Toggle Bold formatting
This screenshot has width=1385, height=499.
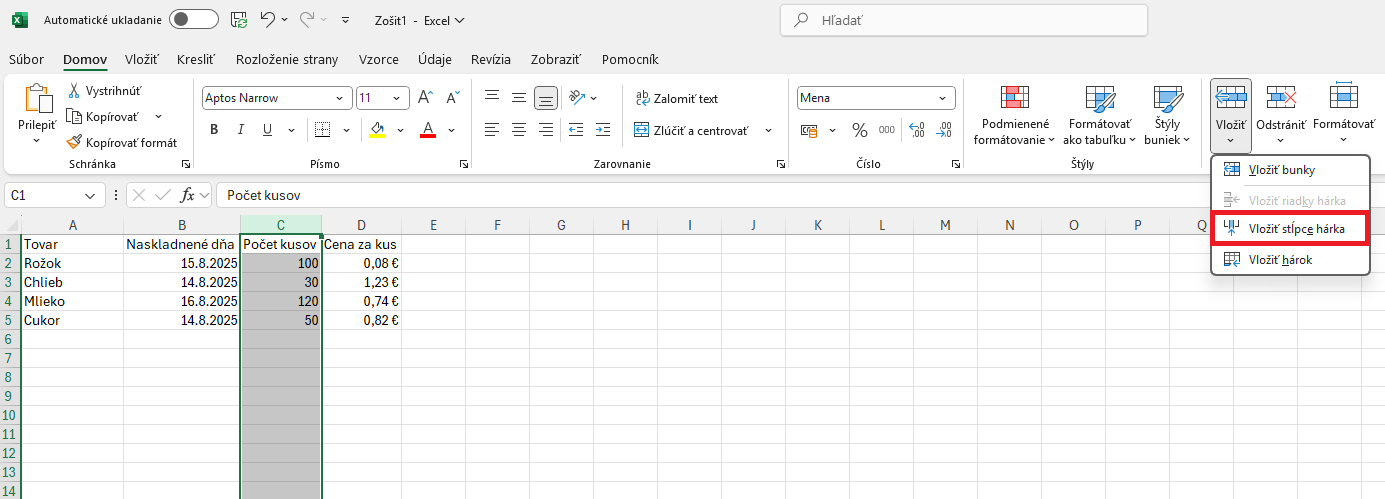pos(214,130)
